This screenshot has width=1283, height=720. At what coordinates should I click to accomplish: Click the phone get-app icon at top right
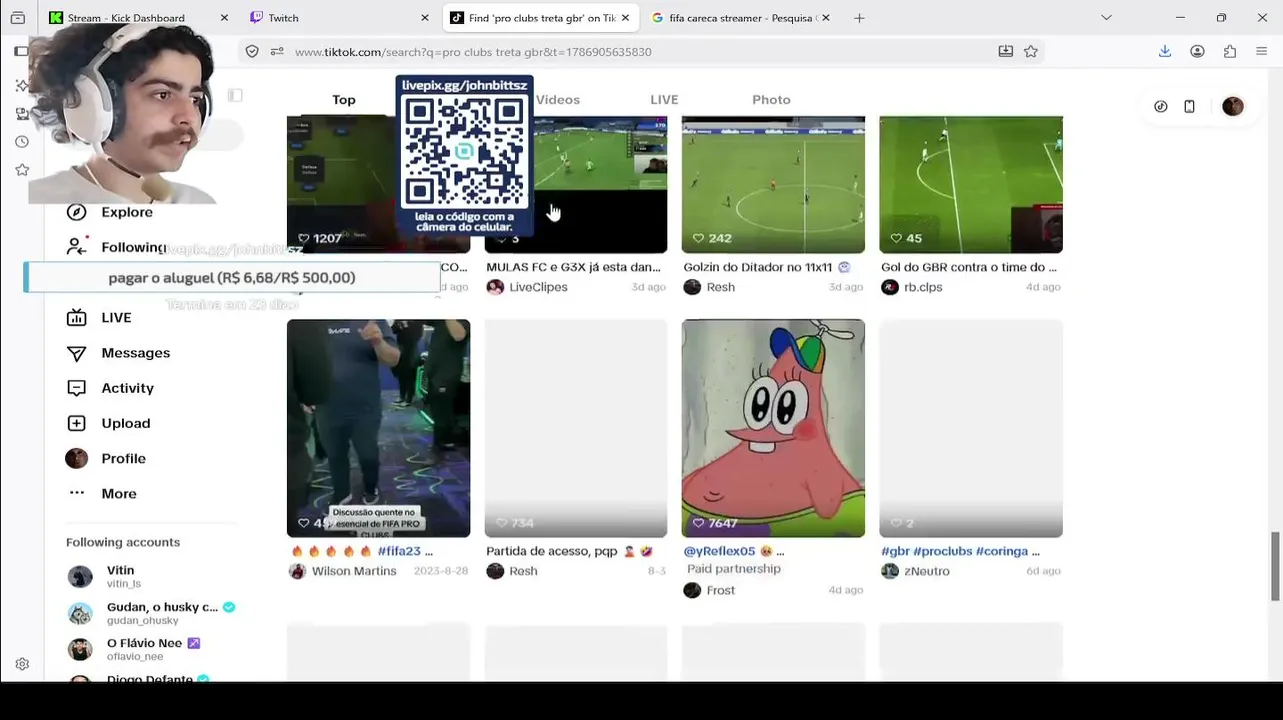[1189, 107]
